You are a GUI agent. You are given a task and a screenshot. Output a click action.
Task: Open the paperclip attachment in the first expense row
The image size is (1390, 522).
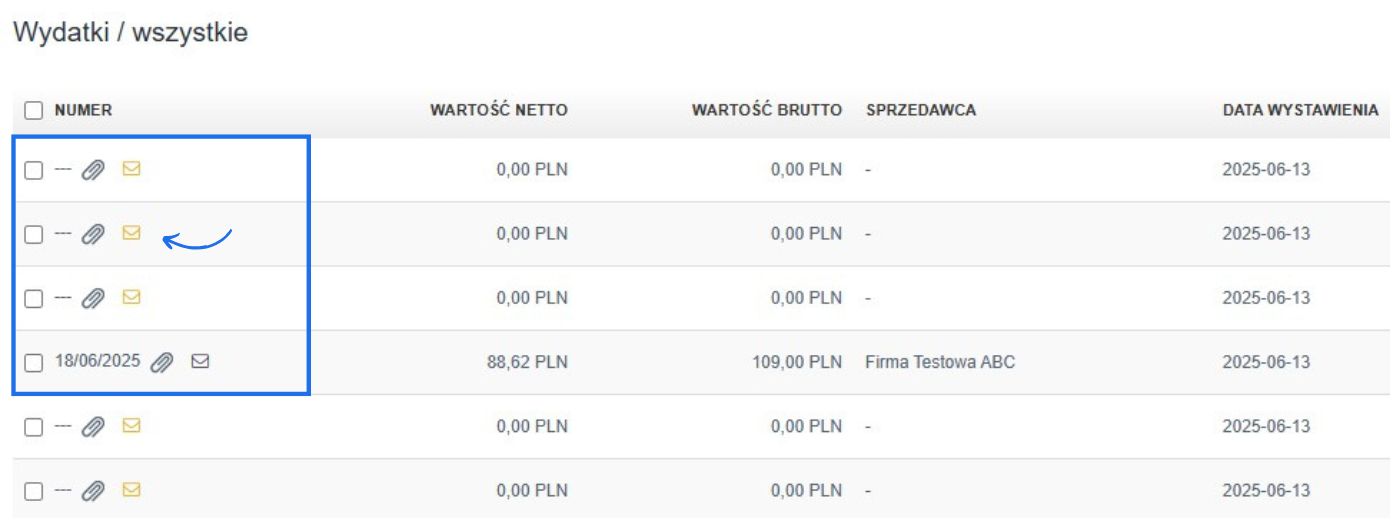click(x=93, y=170)
